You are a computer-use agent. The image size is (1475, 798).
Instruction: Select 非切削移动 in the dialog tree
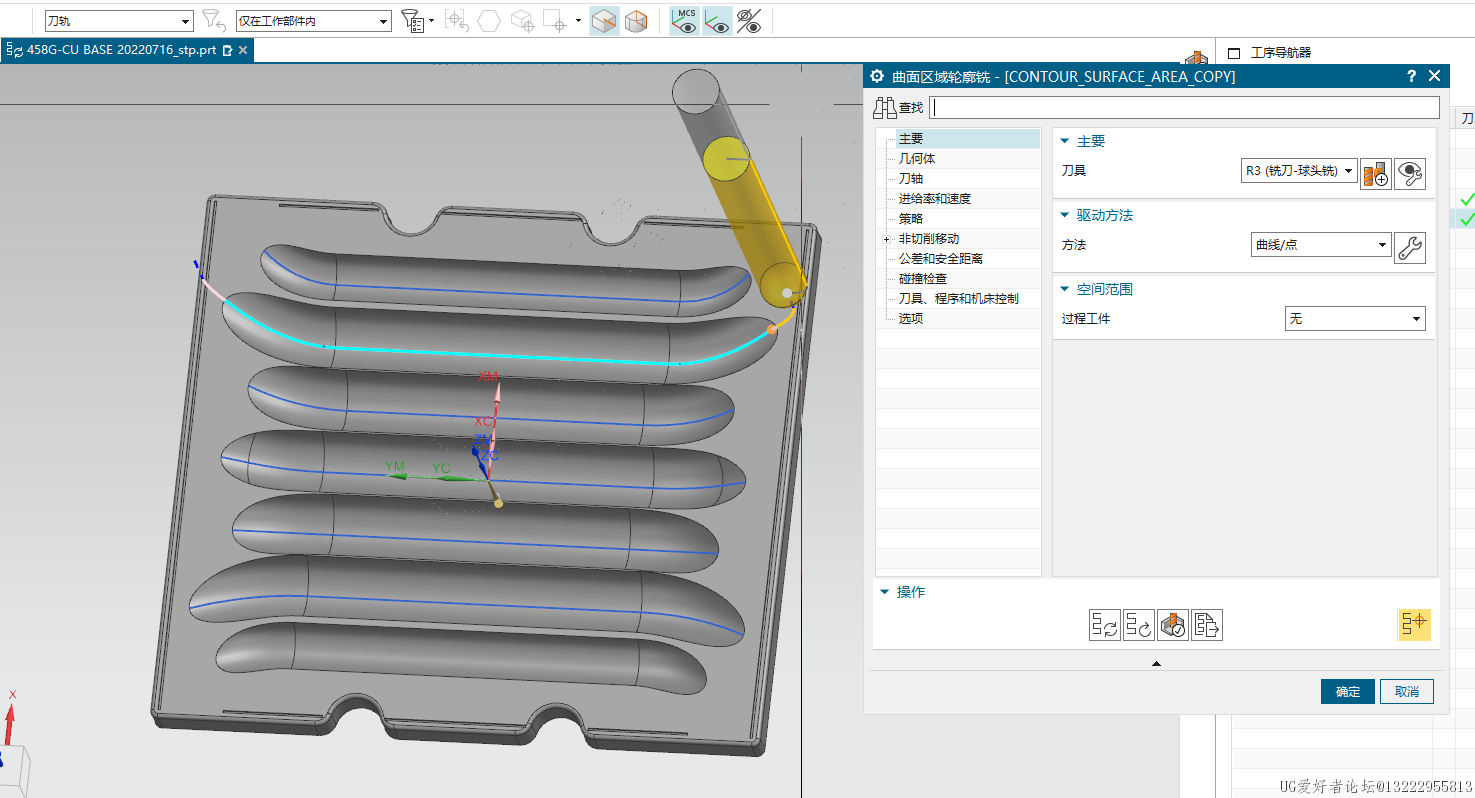(x=928, y=239)
